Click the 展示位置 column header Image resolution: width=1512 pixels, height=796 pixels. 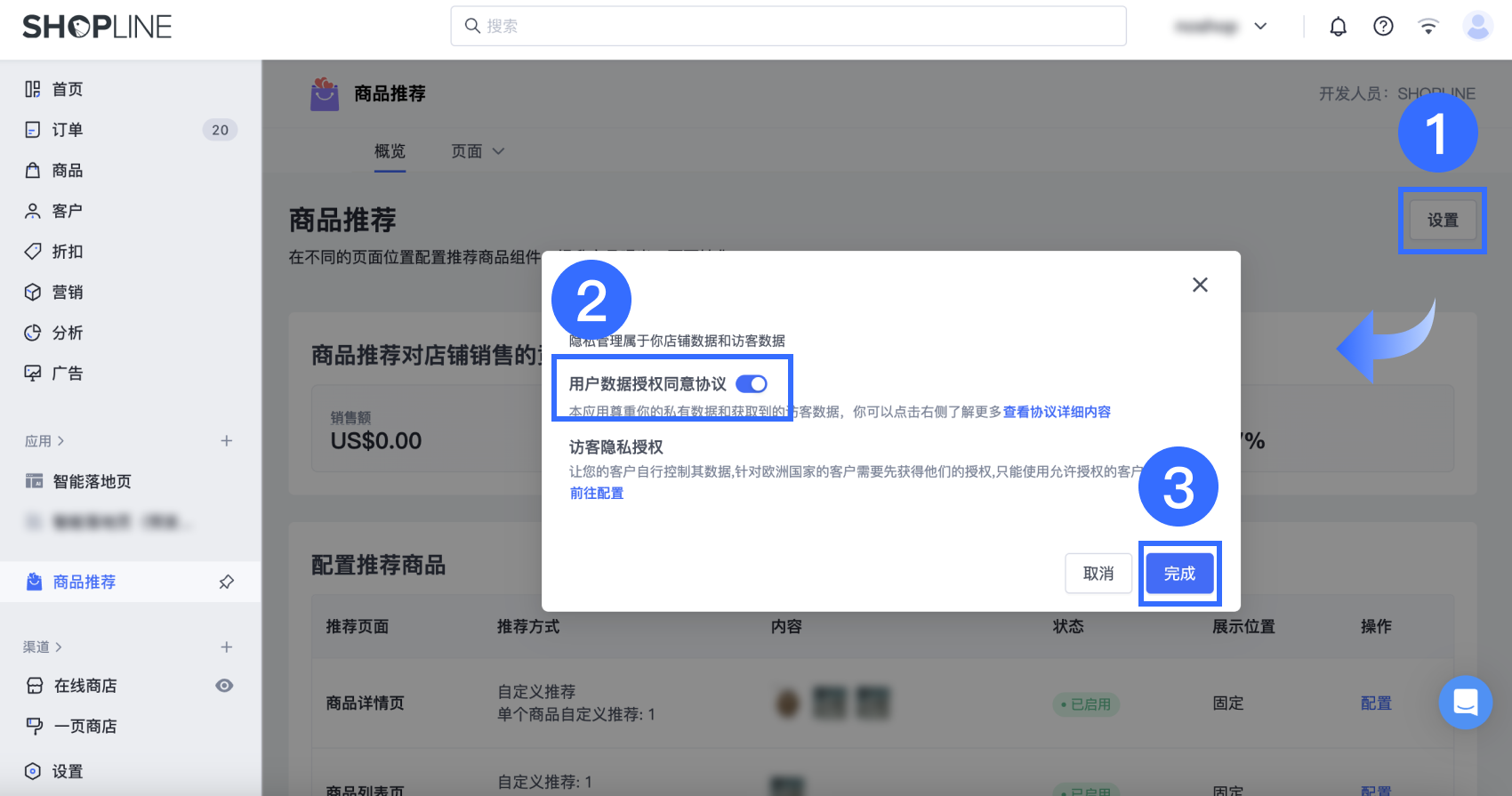click(x=1243, y=626)
